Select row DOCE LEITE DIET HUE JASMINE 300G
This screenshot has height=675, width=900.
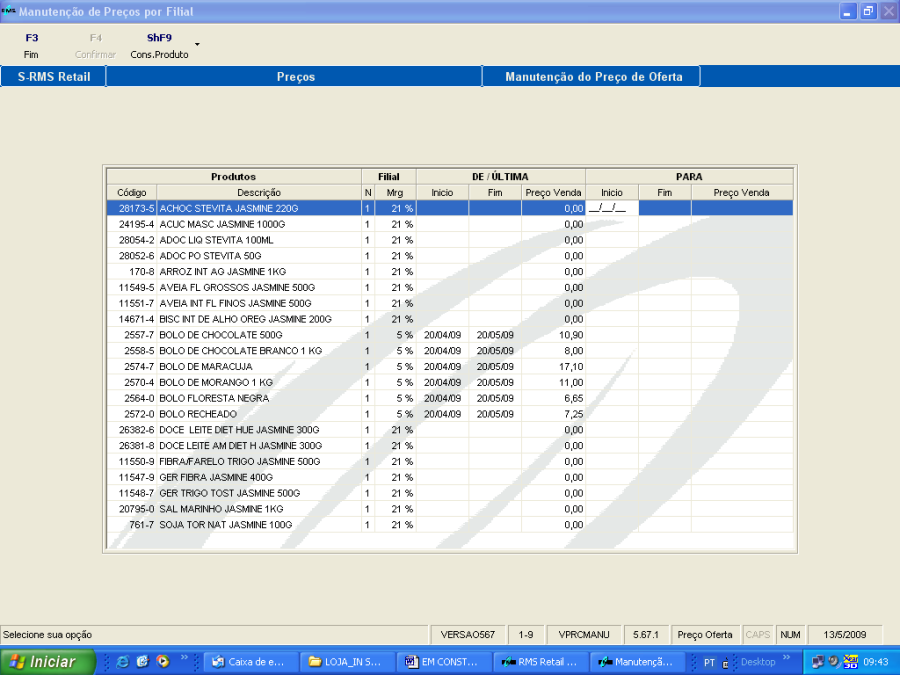pos(449,430)
